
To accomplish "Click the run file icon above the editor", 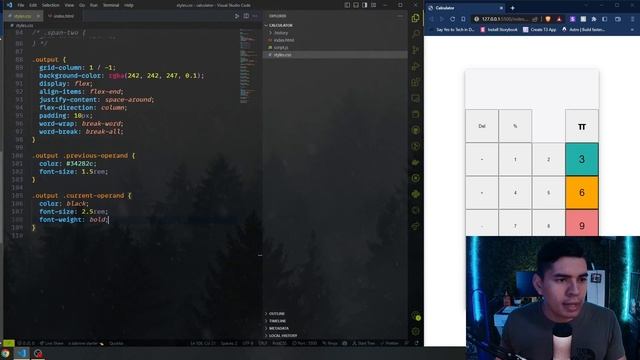I will [237, 16].
